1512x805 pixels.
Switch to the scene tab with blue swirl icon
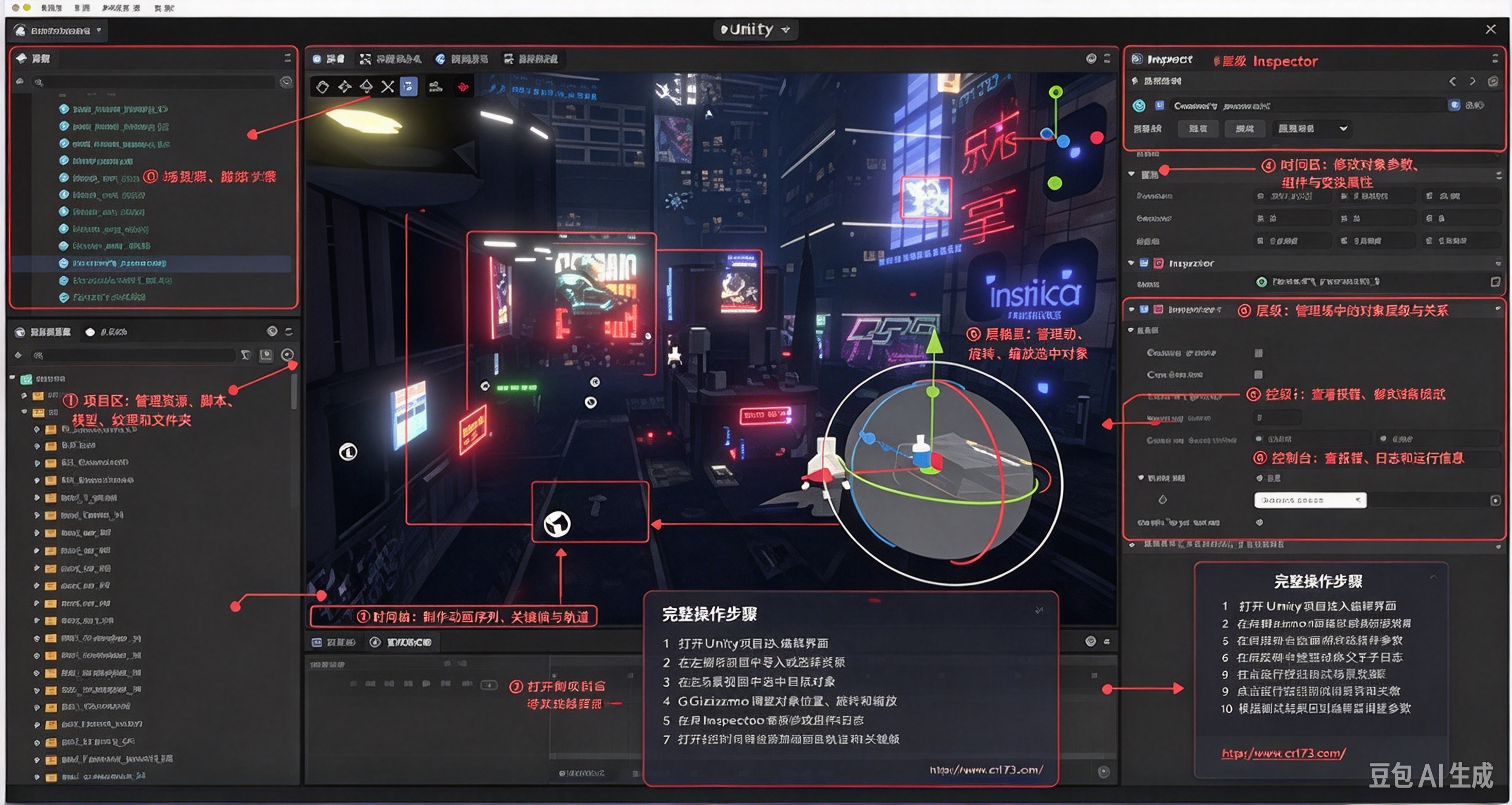461,59
